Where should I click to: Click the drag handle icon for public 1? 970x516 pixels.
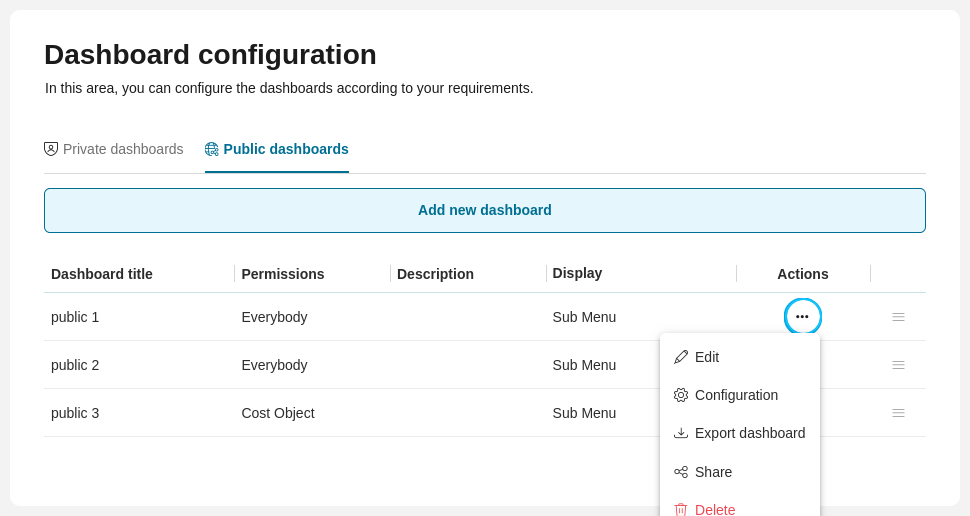point(898,317)
